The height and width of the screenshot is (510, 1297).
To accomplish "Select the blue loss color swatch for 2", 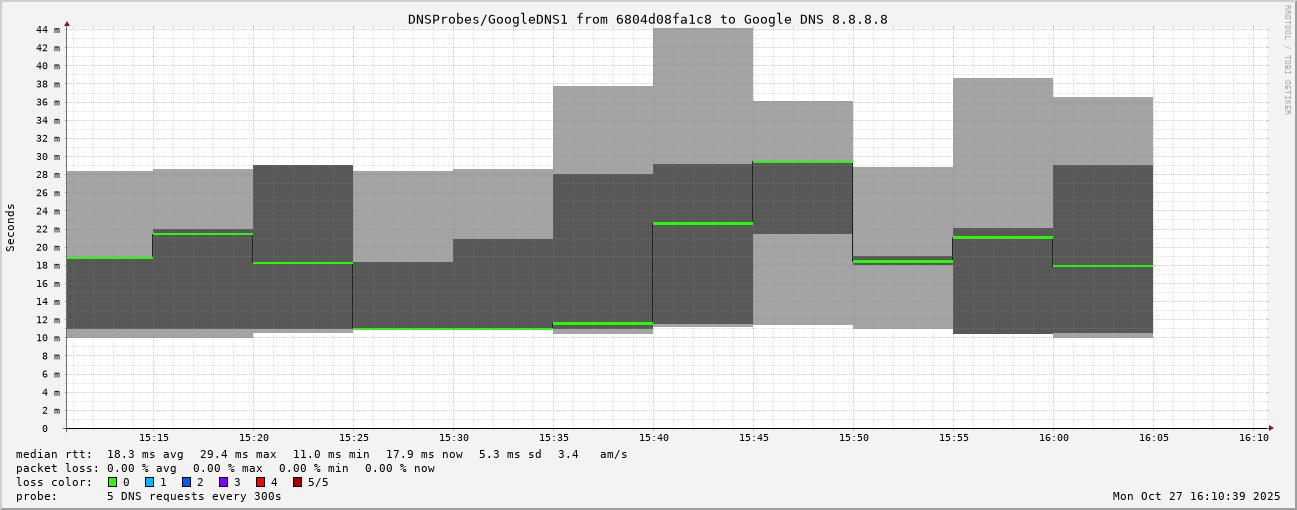I will 186,482.
